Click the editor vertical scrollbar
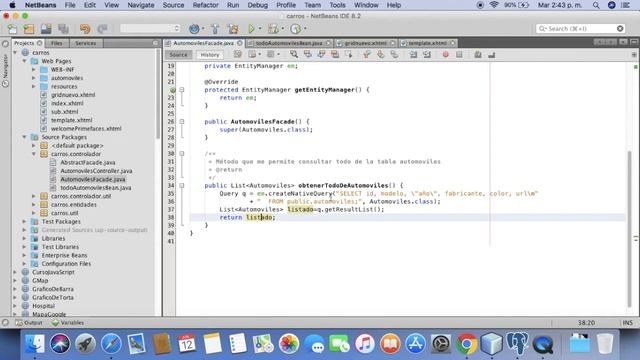 pos(629,229)
